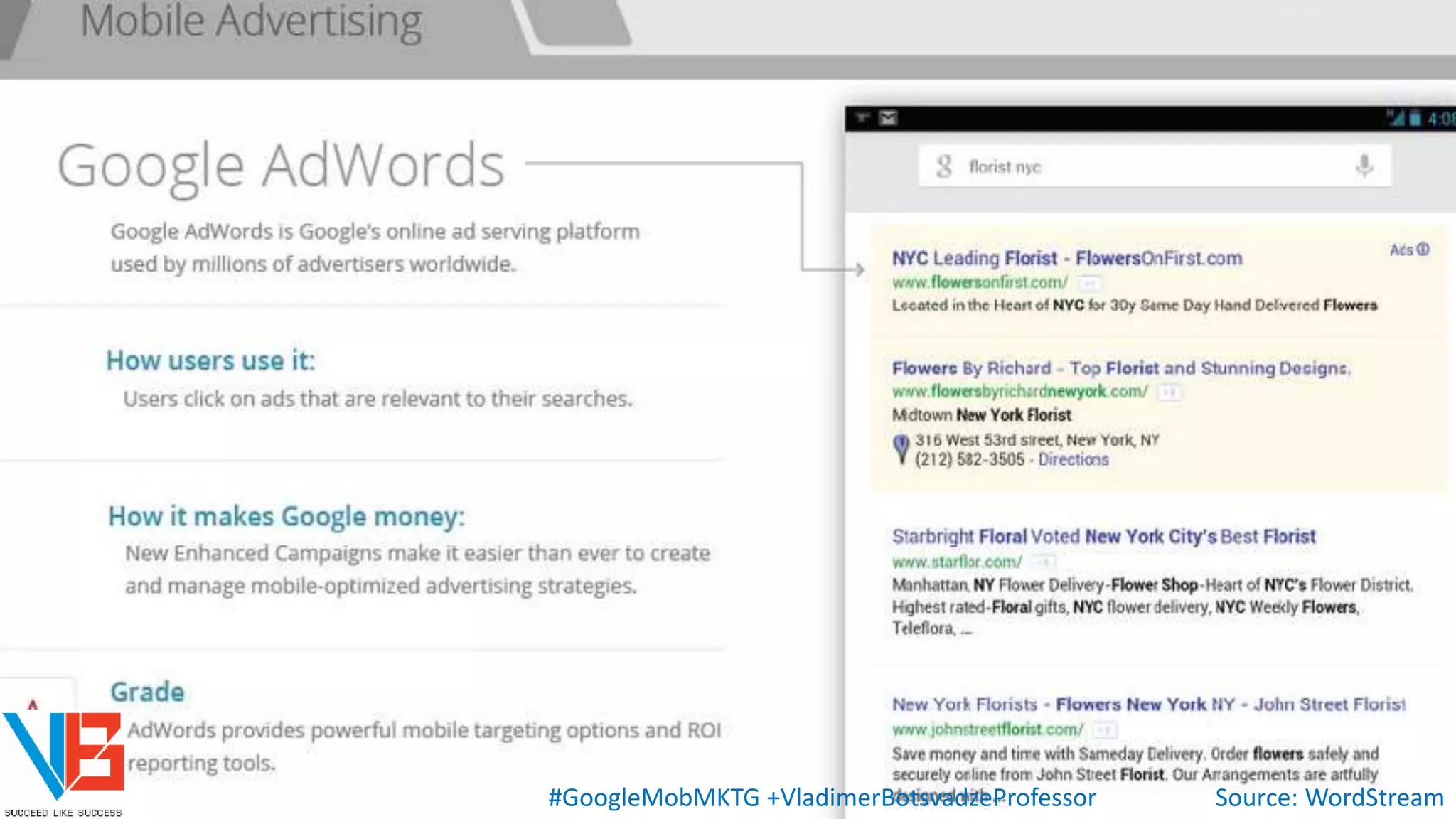The width and height of the screenshot is (1456, 819).
Task: Click the '#GoogleMobMKTG' hashtag text
Action: coord(653,798)
